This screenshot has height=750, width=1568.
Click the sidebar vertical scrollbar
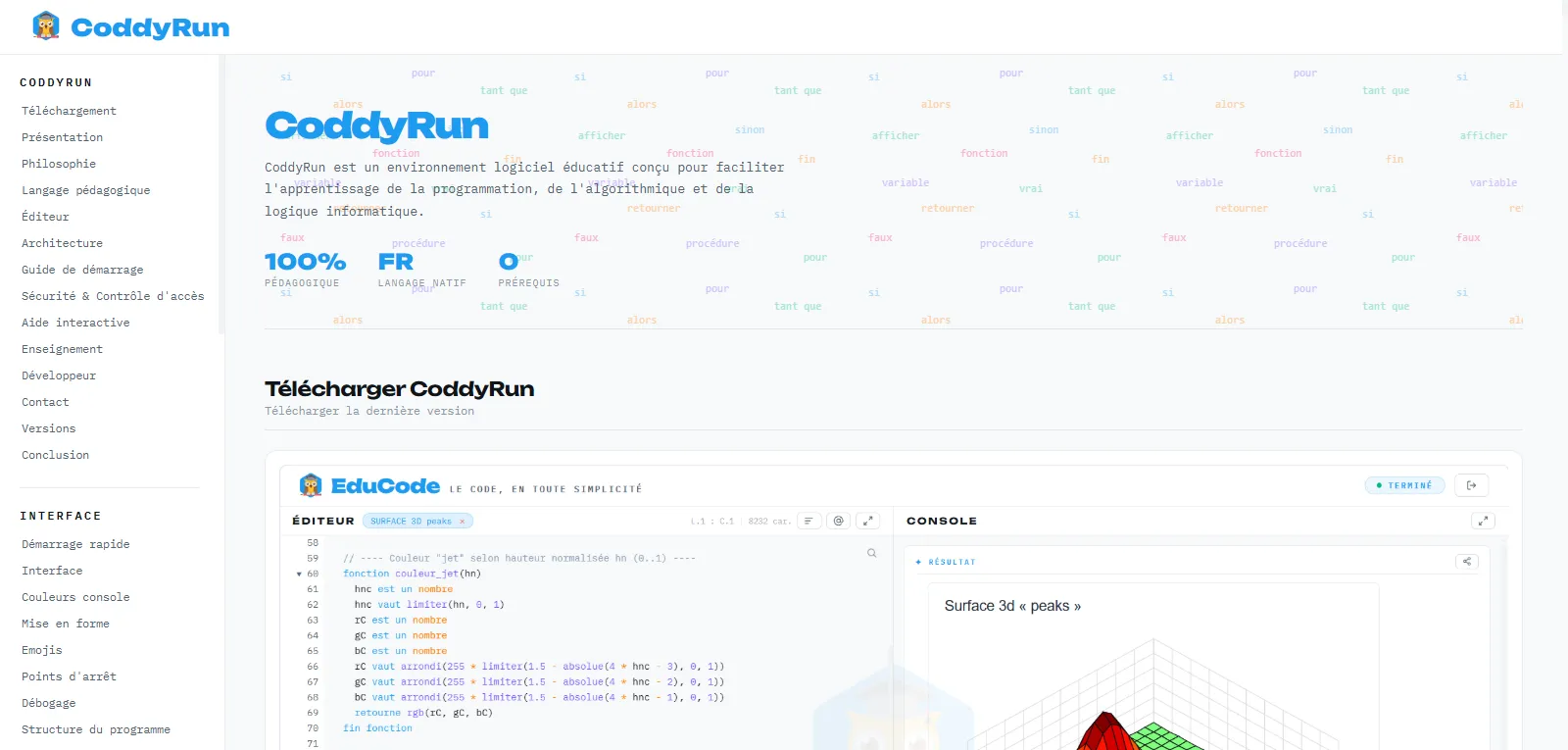click(221, 196)
